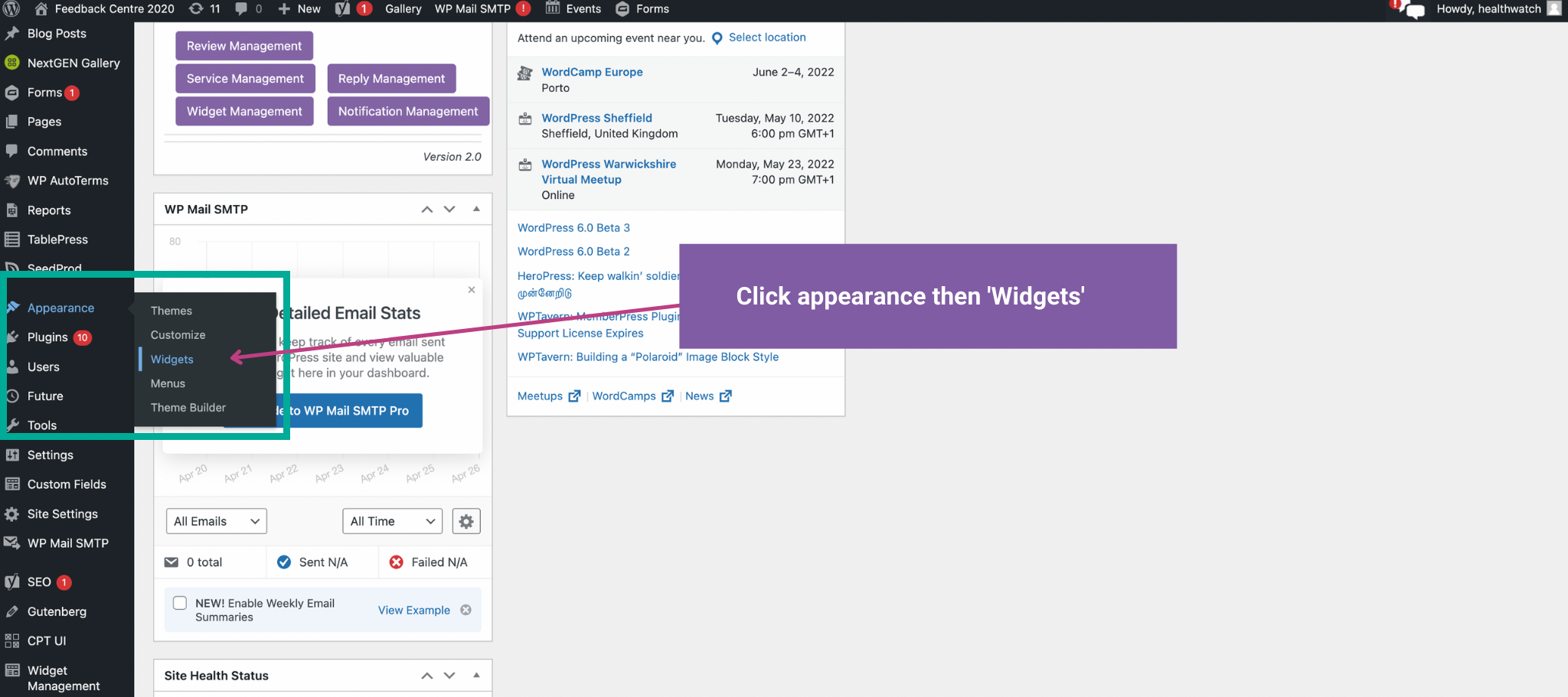Image resolution: width=1568 pixels, height=697 pixels.
Task: Close the Detailed Email Stats popup
Action: 472,290
